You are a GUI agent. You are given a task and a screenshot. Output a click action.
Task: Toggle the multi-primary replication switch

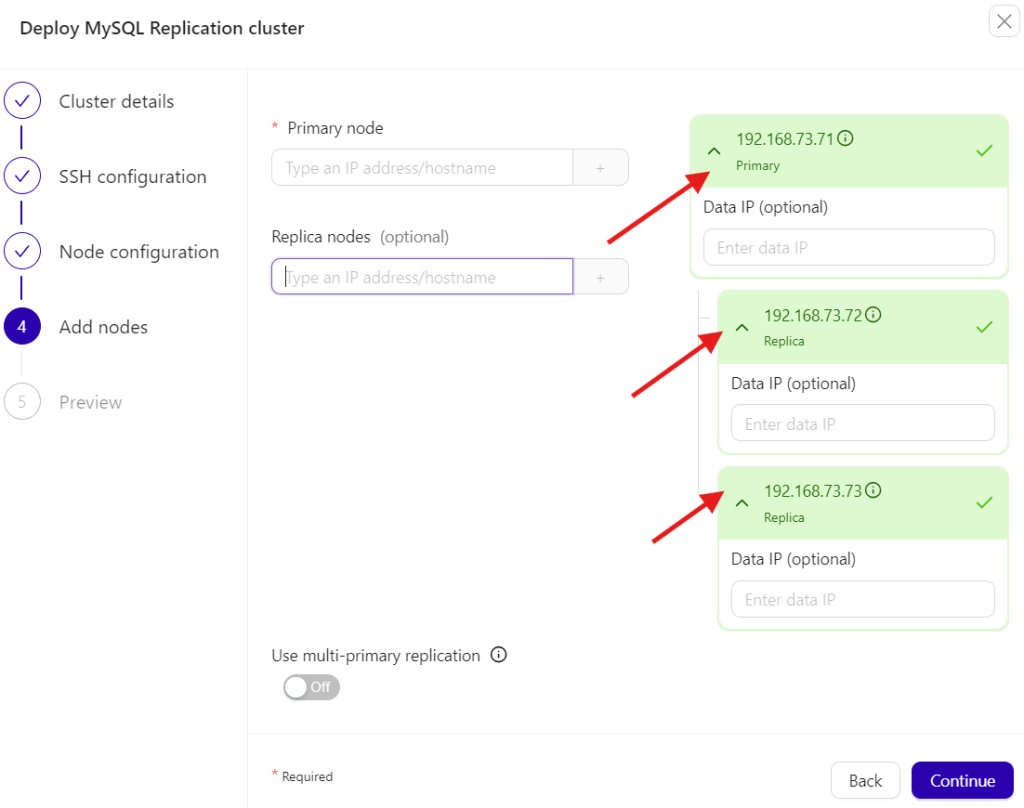tap(311, 687)
